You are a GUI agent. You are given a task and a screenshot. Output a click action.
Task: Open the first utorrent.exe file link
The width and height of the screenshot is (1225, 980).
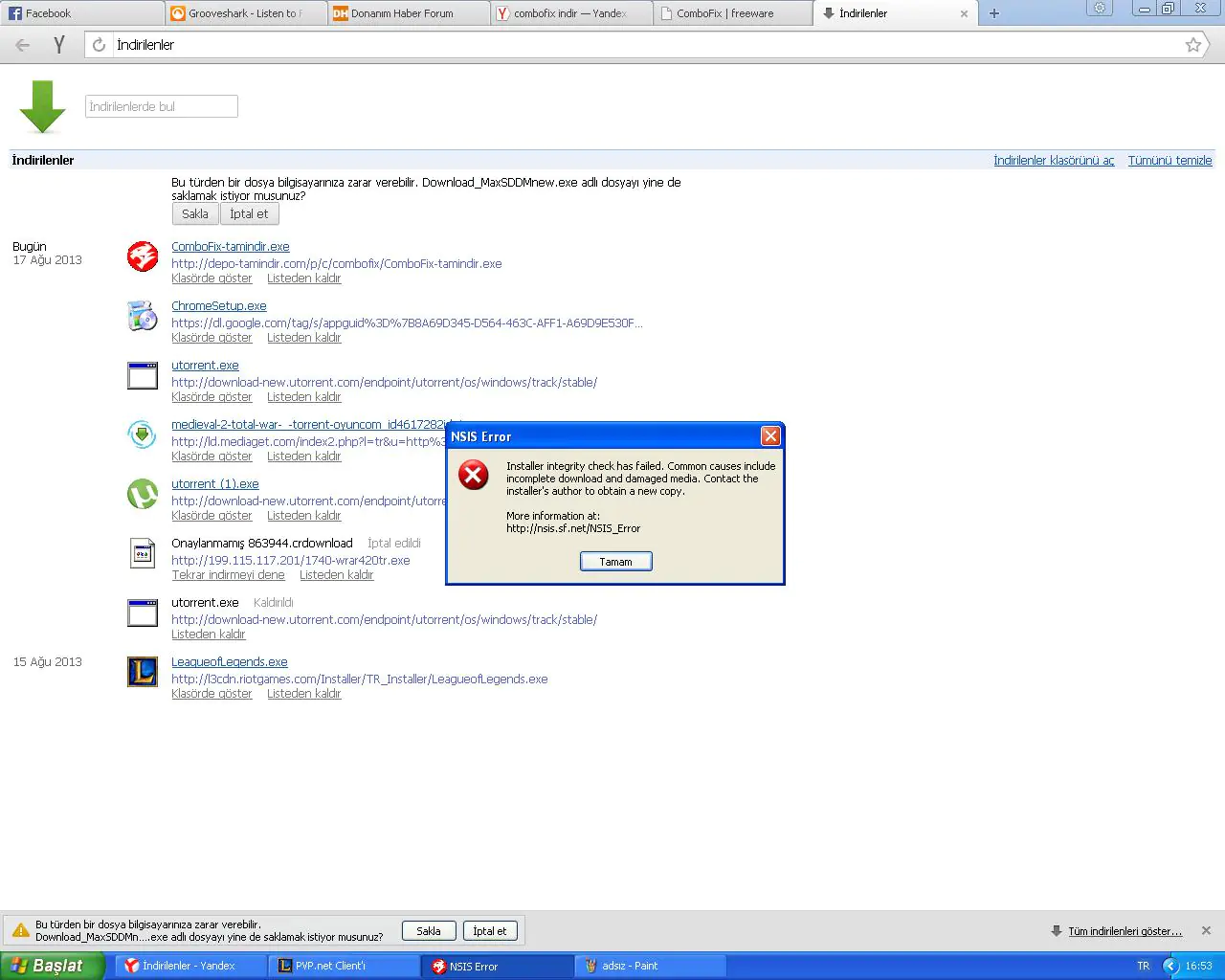point(205,366)
